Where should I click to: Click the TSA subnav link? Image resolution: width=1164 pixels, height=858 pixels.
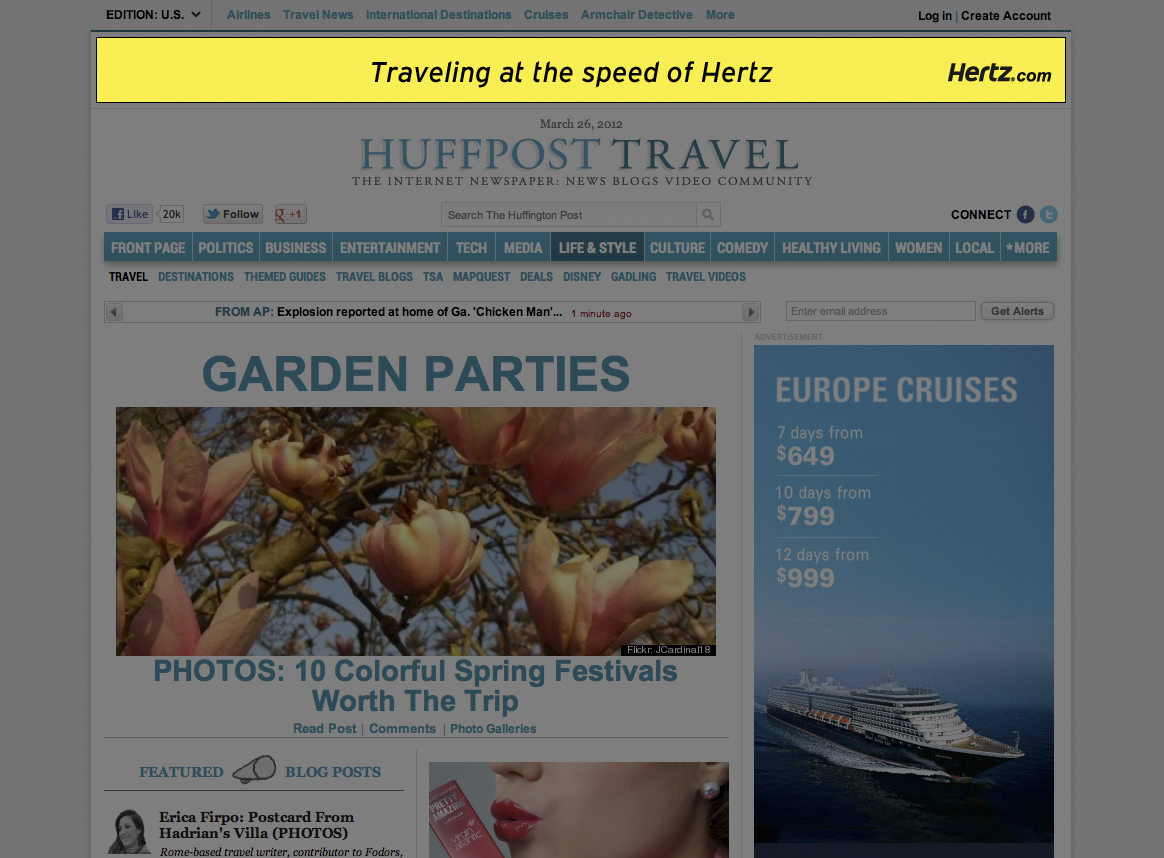coord(433,277)
